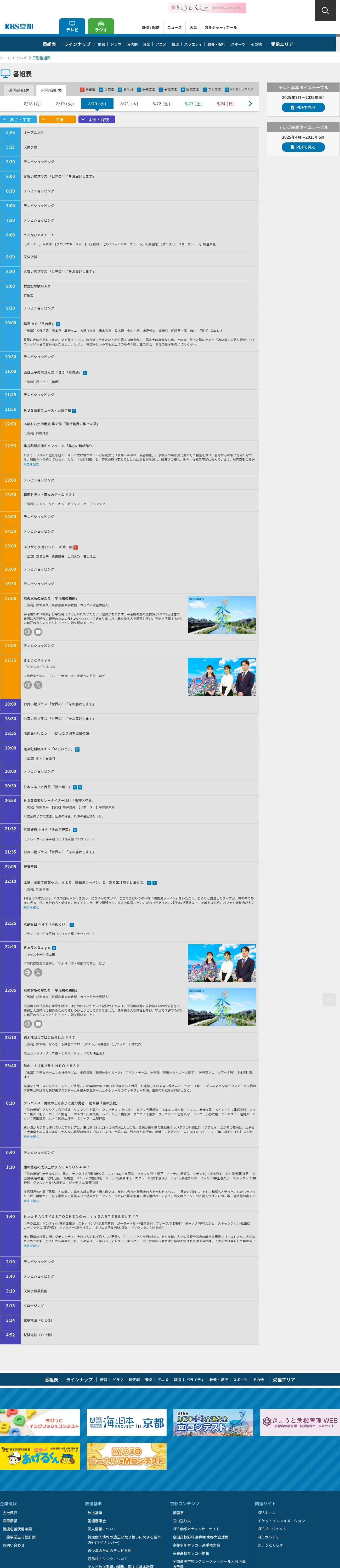Open the ニュース header link
340x1568 pixels.
point(174,27)
